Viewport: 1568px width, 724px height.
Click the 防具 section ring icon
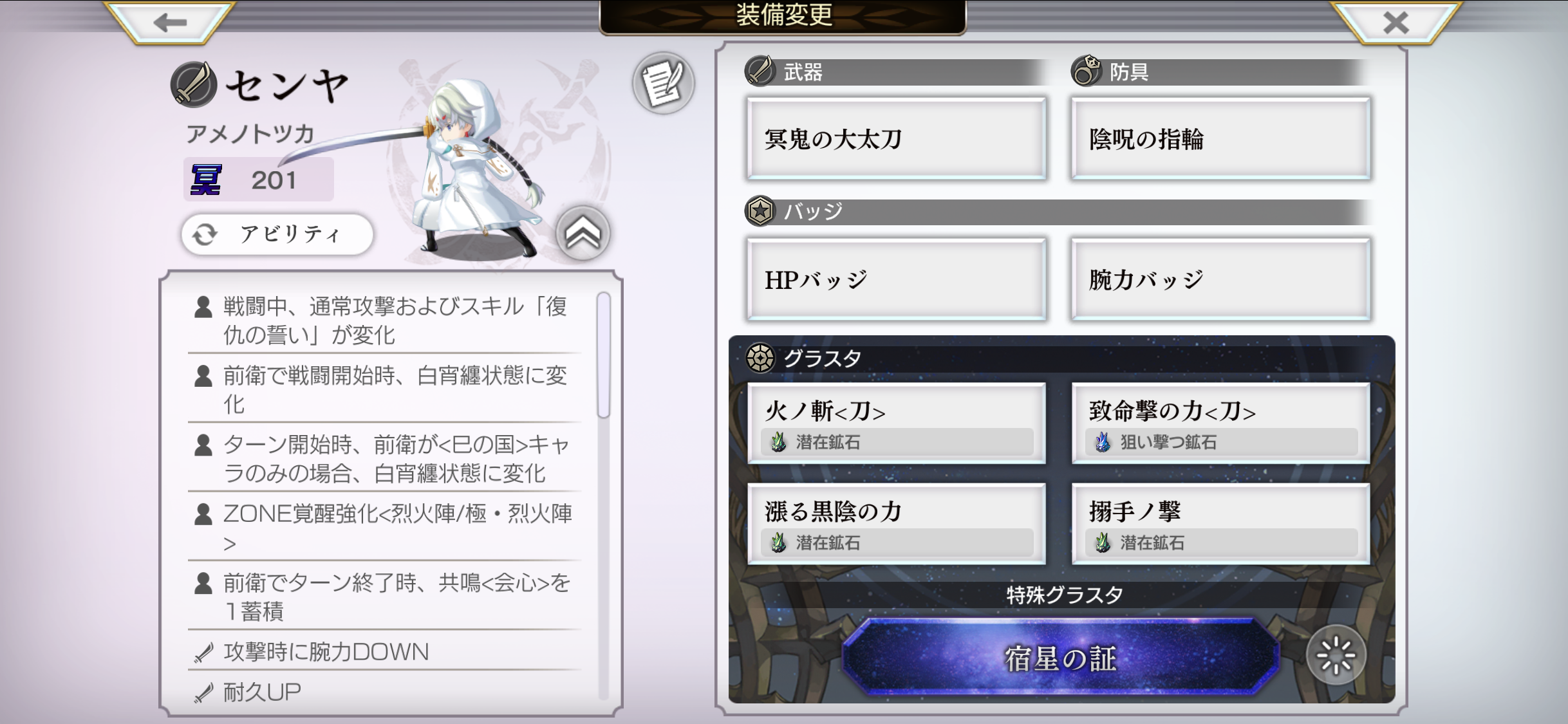[1086, 70]
